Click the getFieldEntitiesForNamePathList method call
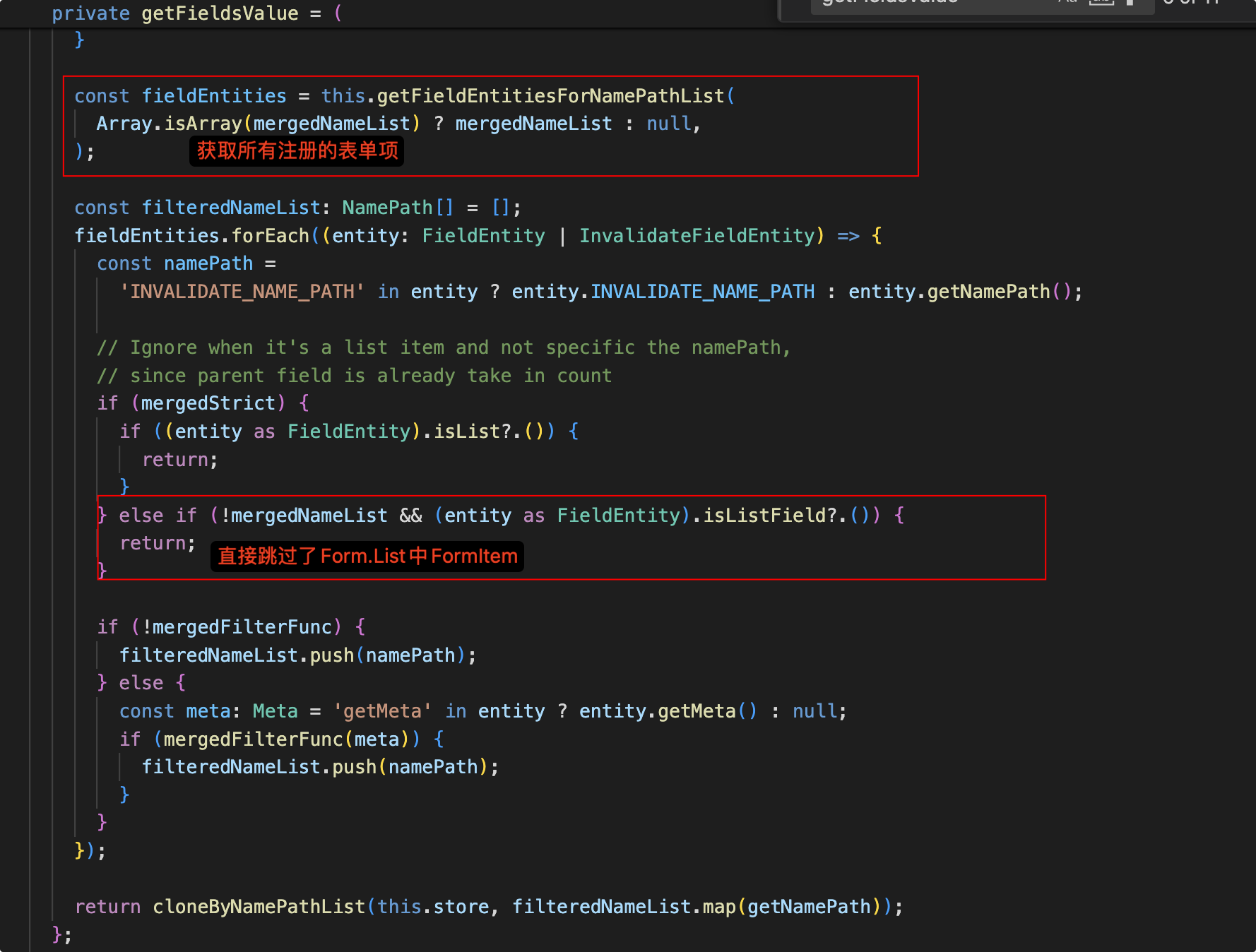Screen dimensions: 1256x952 [550, 96]
